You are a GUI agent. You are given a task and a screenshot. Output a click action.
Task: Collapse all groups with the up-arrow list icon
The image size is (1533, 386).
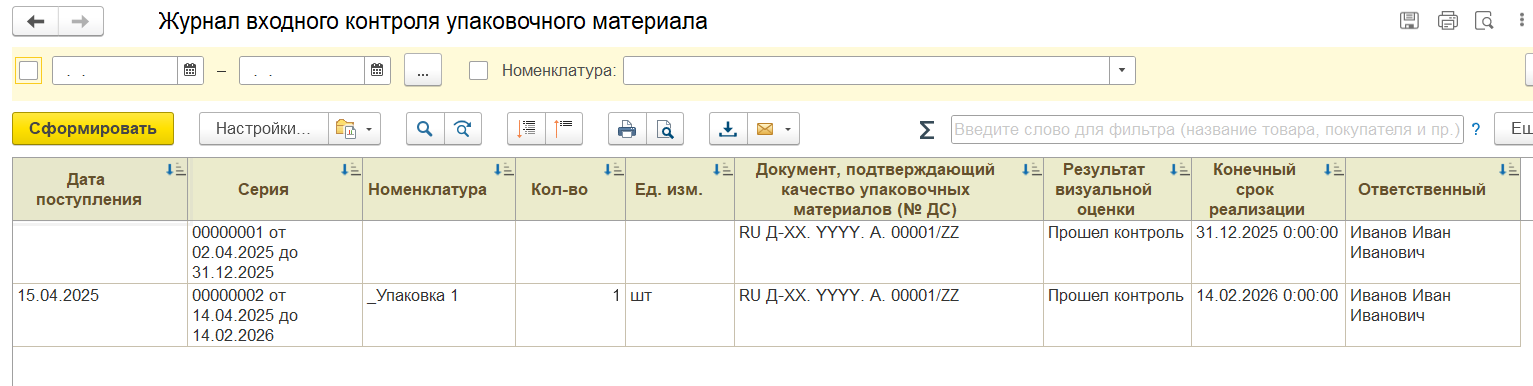click(x=564, y=129)
